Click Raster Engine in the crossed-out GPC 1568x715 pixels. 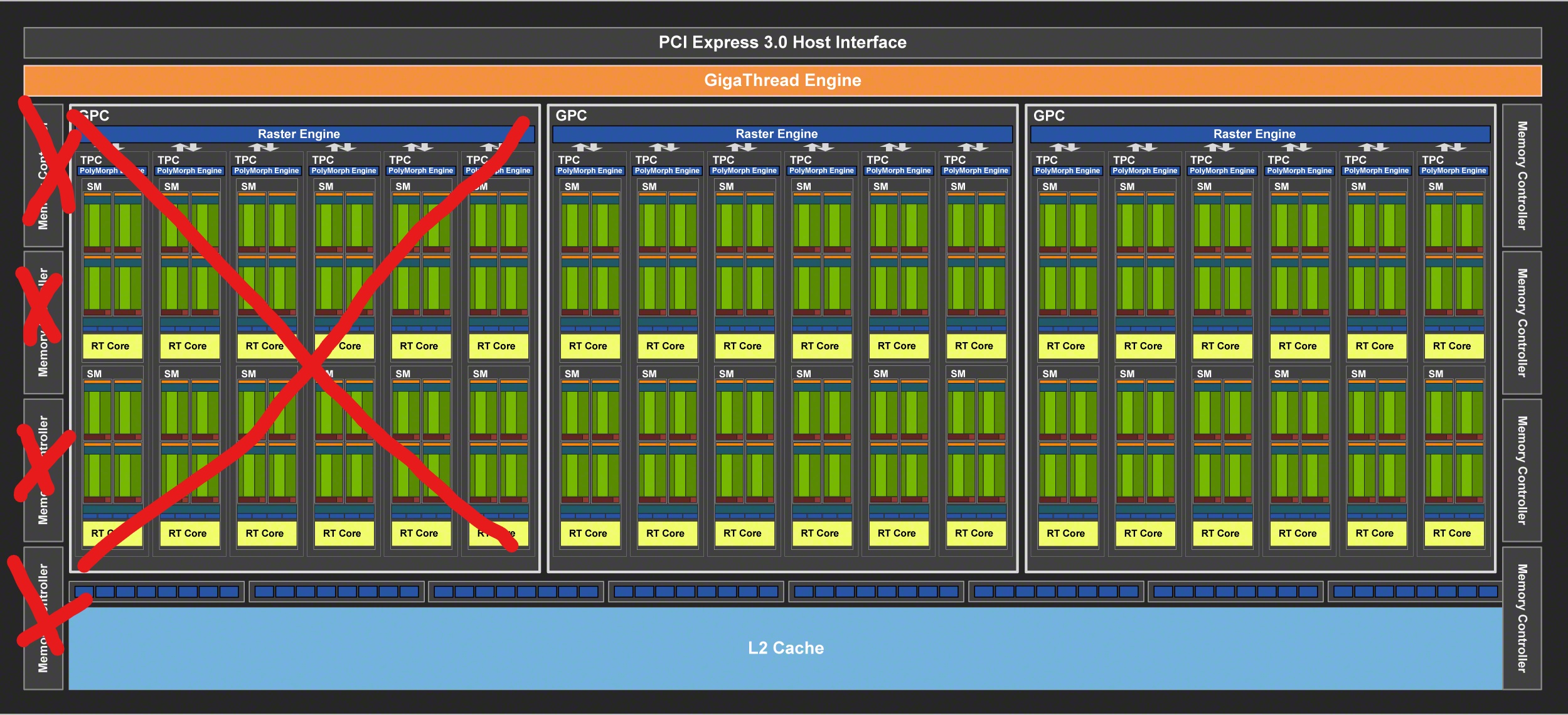[x=299, y=134]
